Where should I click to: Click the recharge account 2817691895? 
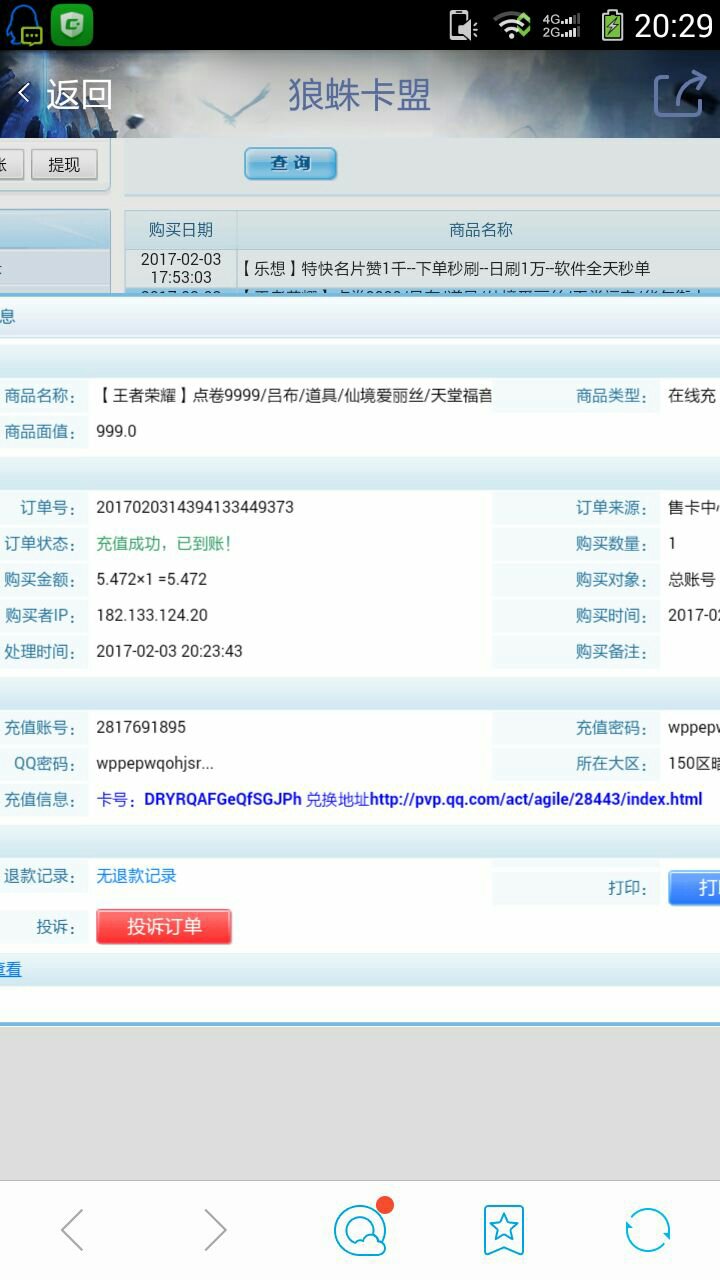(141, 727)
